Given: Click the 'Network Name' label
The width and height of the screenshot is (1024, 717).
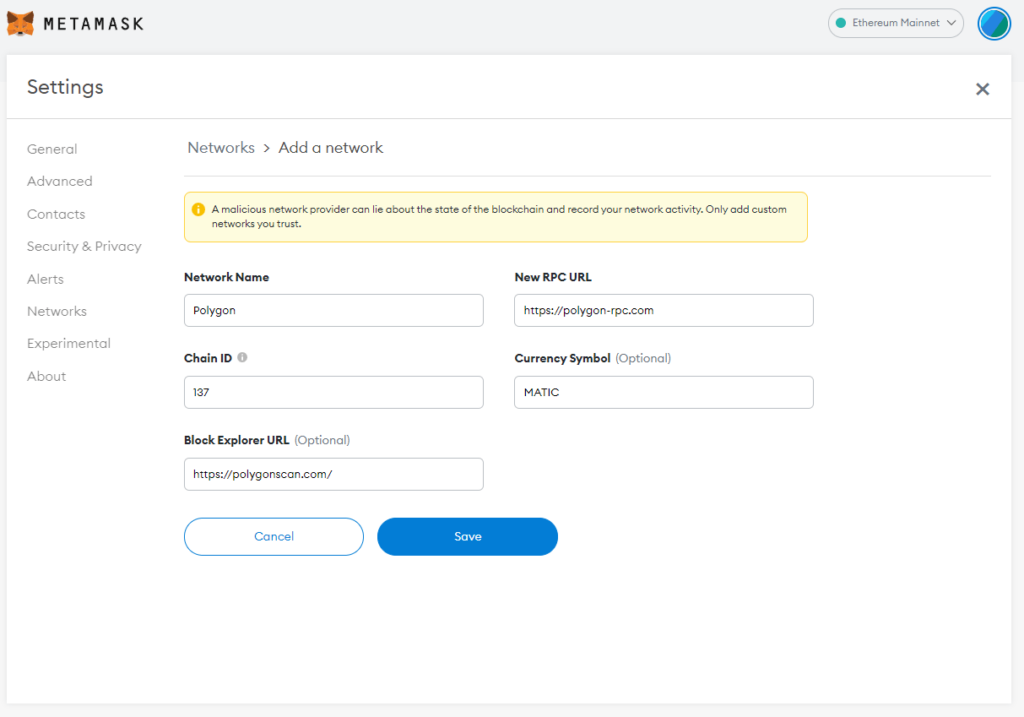Looking at the screenshot, I should 227,277.
